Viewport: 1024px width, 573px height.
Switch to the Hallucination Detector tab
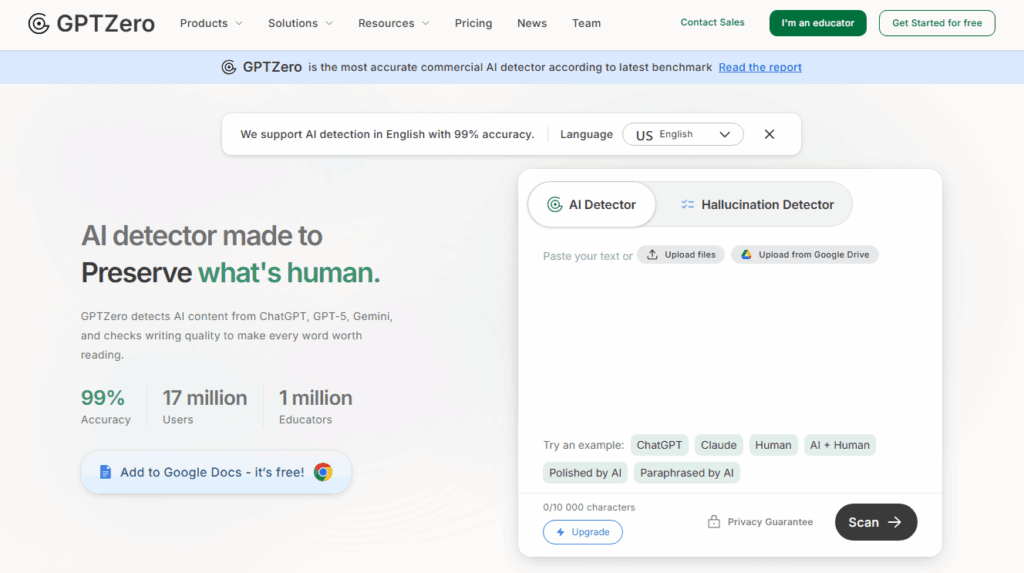[x=757, y=205]
